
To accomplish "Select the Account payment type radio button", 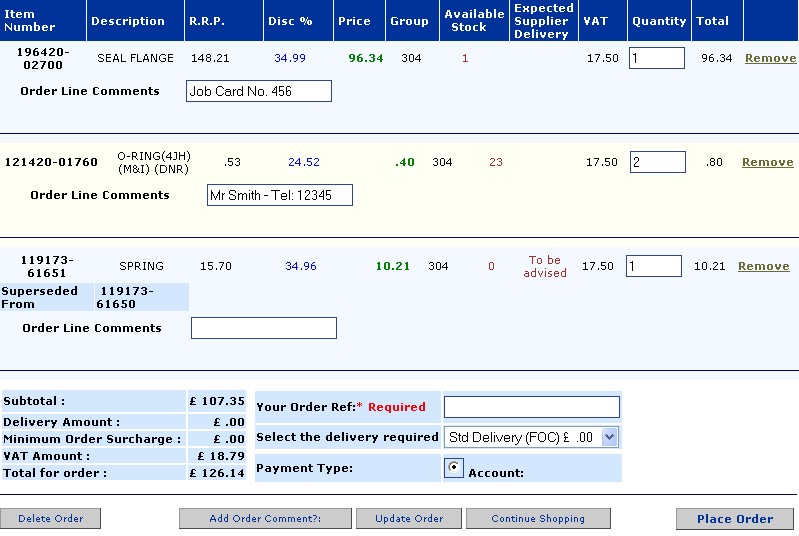I will pos(454,467).
